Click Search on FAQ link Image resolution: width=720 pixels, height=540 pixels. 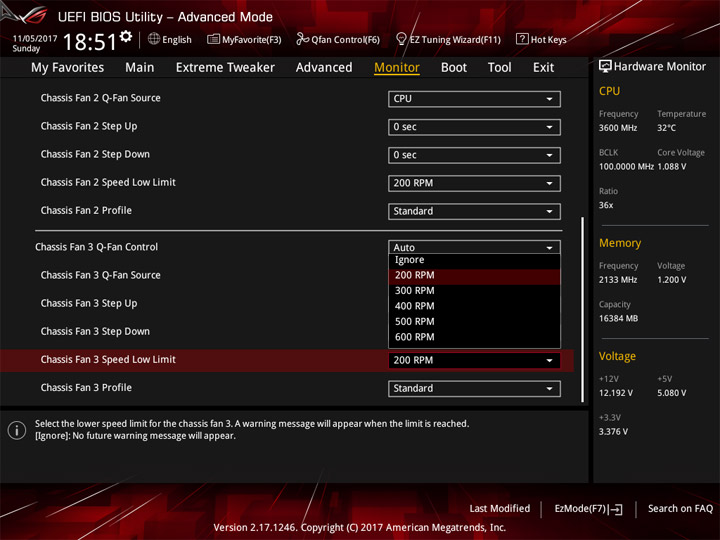coord(680,508)
